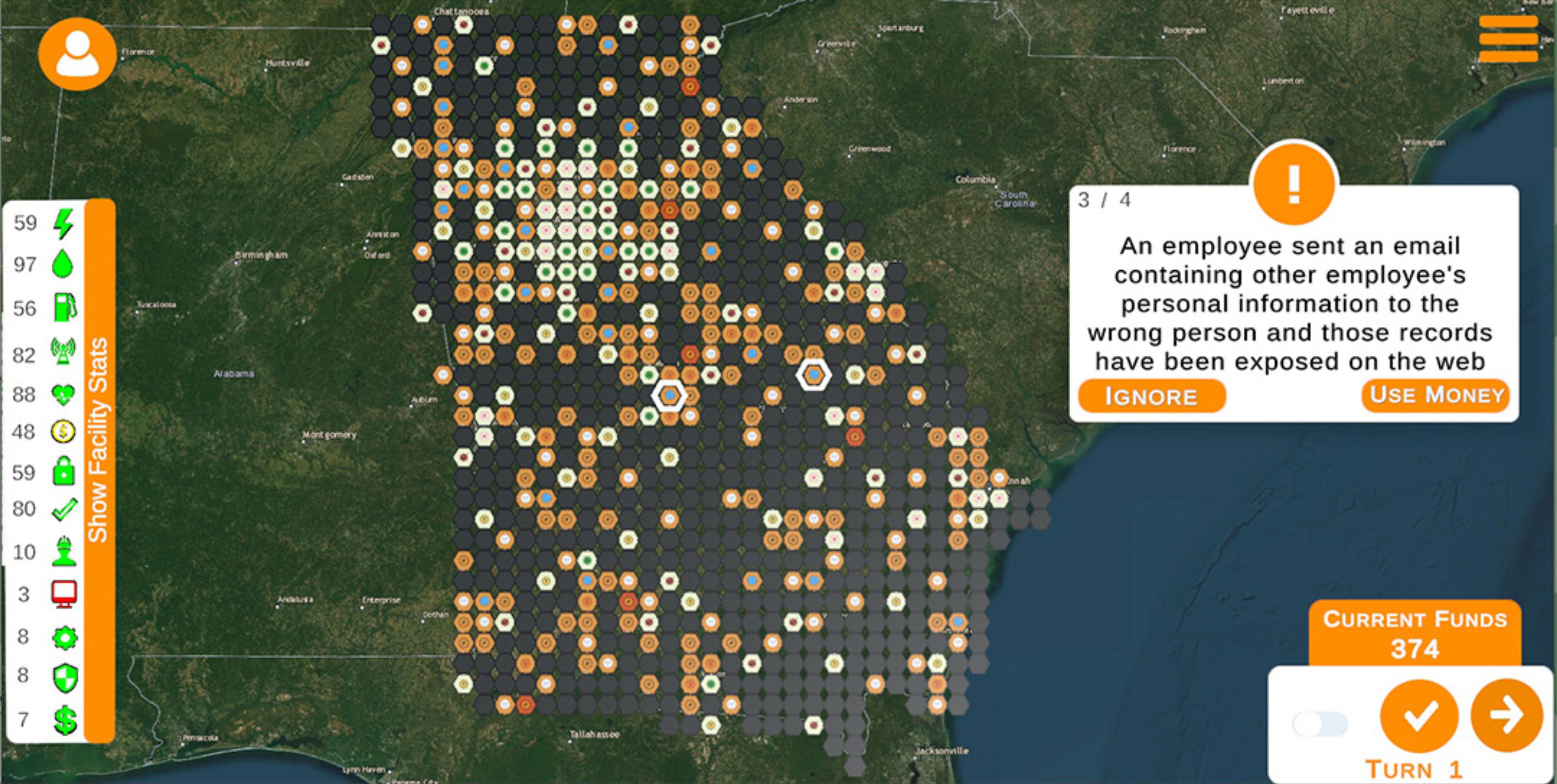This screenshot has width=1557, height=784.
Task: Open the orange user profile icon
Action: pos(78,54)
